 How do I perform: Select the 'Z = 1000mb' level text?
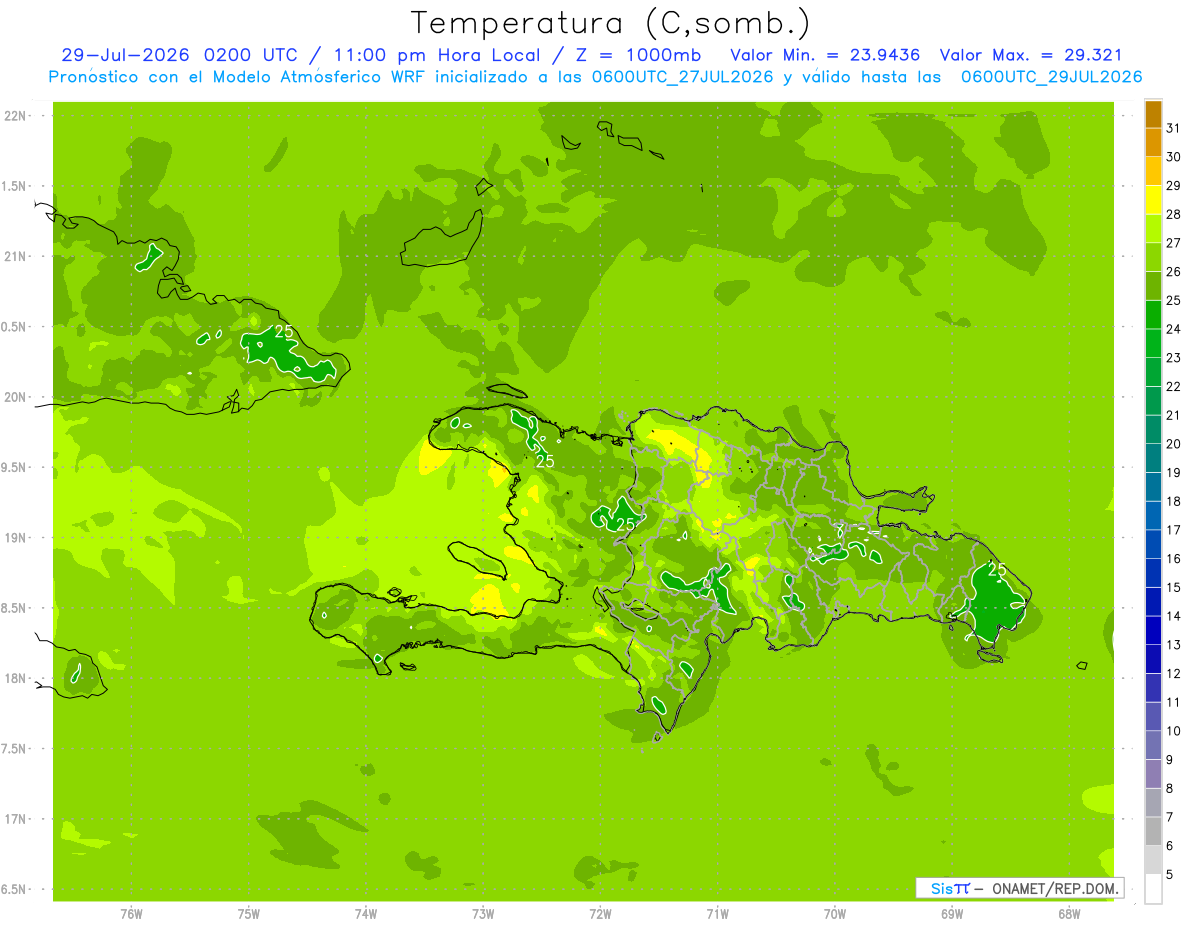click(x=640, y=55)
